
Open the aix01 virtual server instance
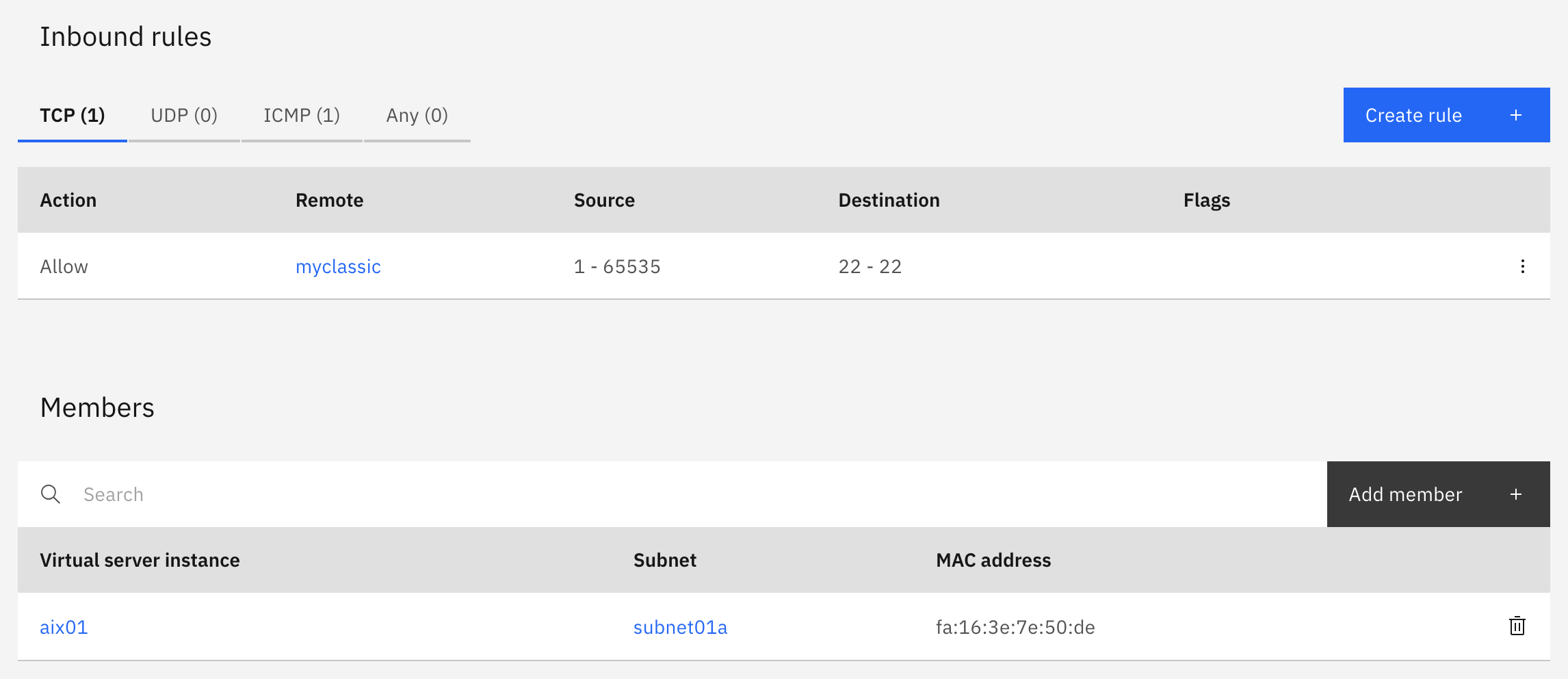point(64,627)
